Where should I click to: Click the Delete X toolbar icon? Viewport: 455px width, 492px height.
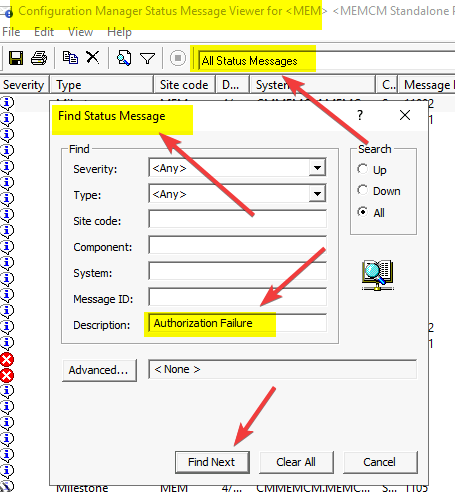93,57
